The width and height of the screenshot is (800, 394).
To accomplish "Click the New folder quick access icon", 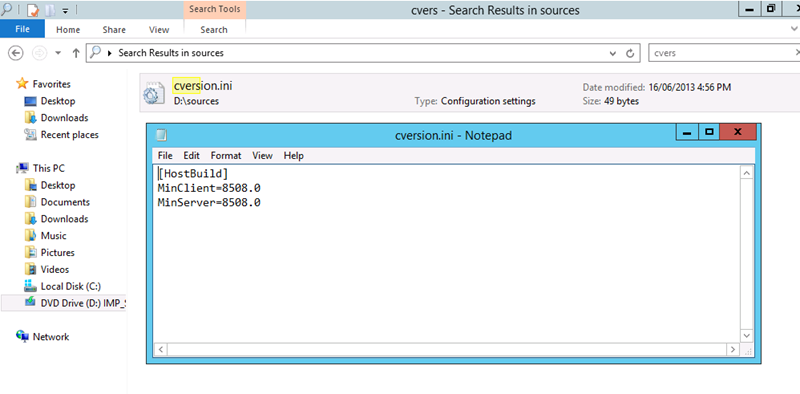I will 49,10.
